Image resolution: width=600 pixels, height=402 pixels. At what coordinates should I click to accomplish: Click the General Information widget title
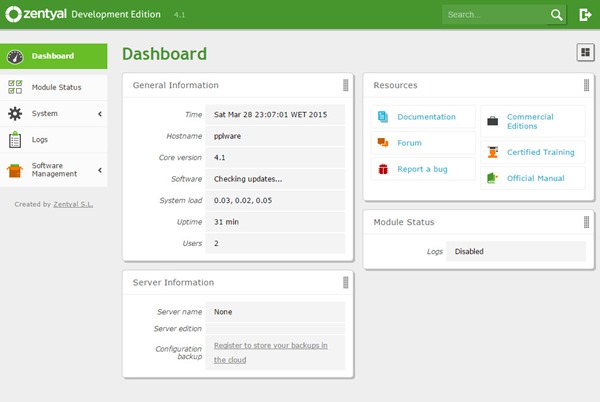176,85
